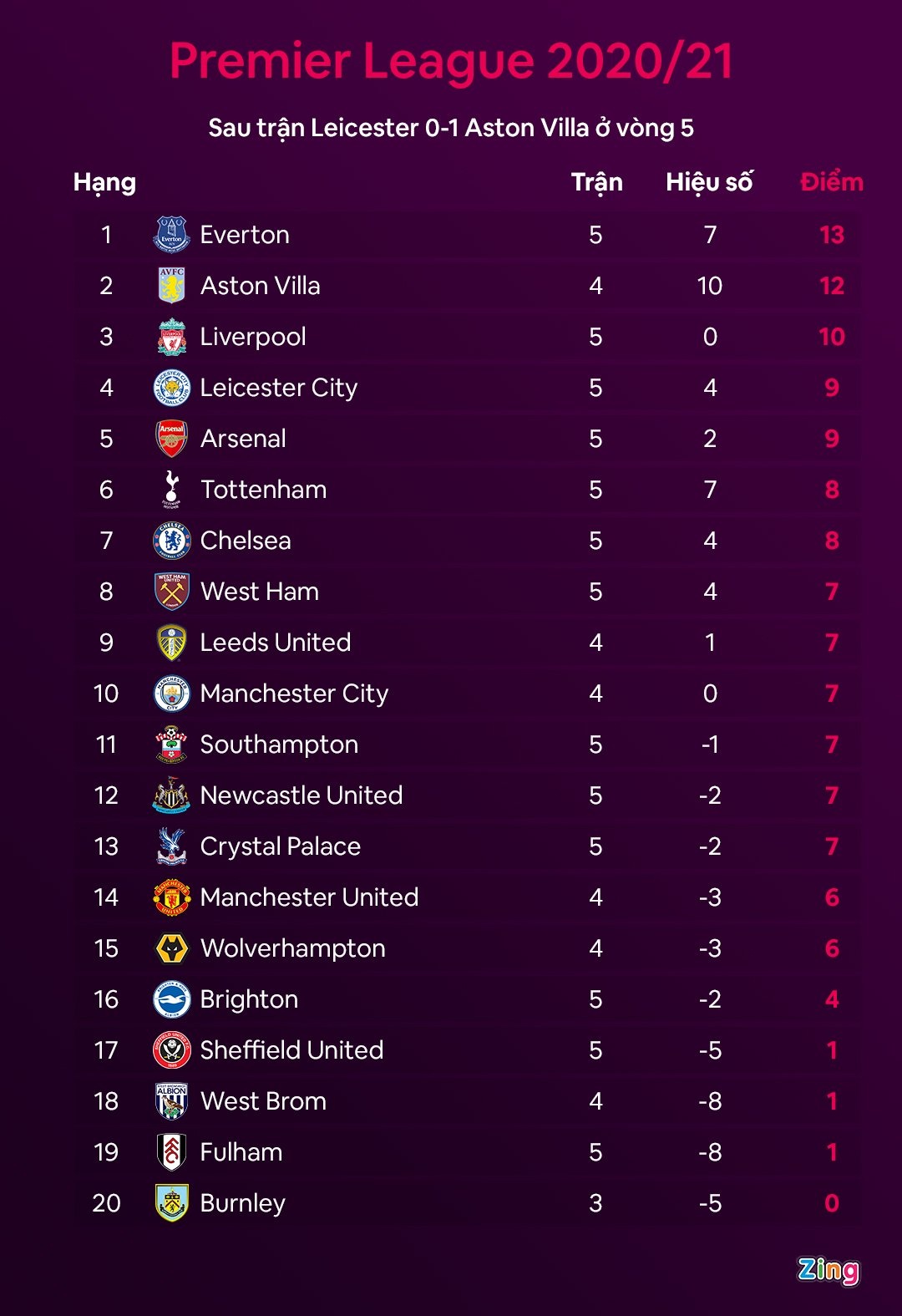Select the Newcastle United team name
Screen dimensions: 902x1316
301,795
